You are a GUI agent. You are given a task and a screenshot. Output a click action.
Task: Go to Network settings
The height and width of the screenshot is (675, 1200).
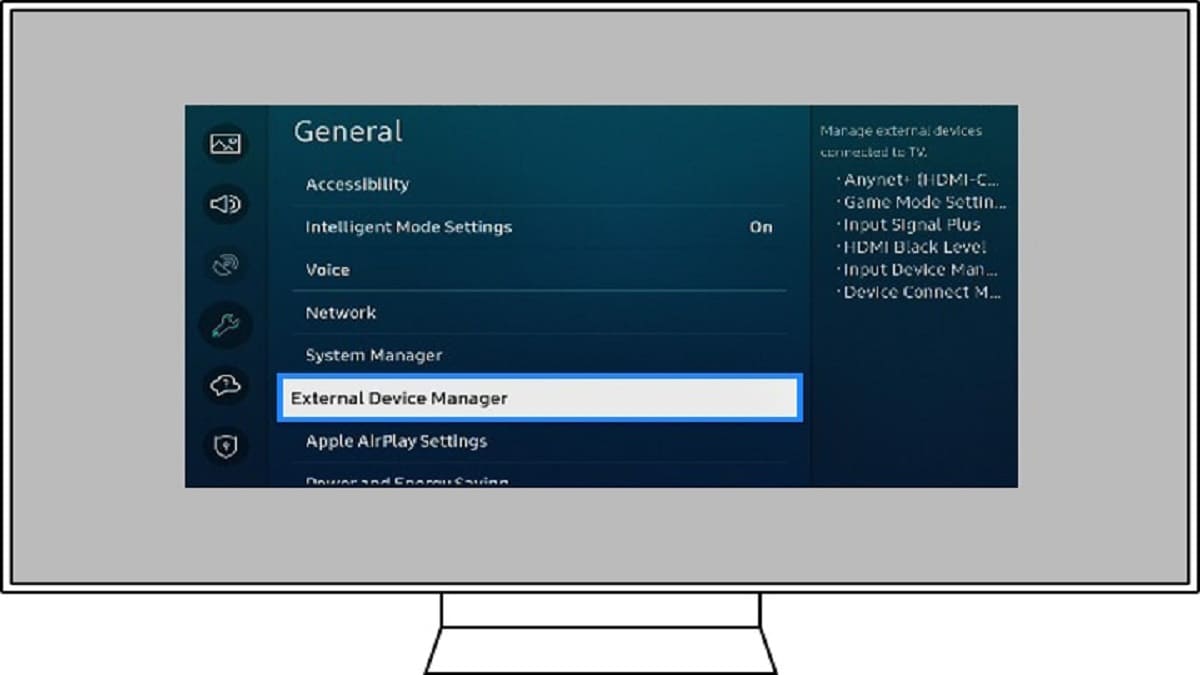(x=340, y=313)
